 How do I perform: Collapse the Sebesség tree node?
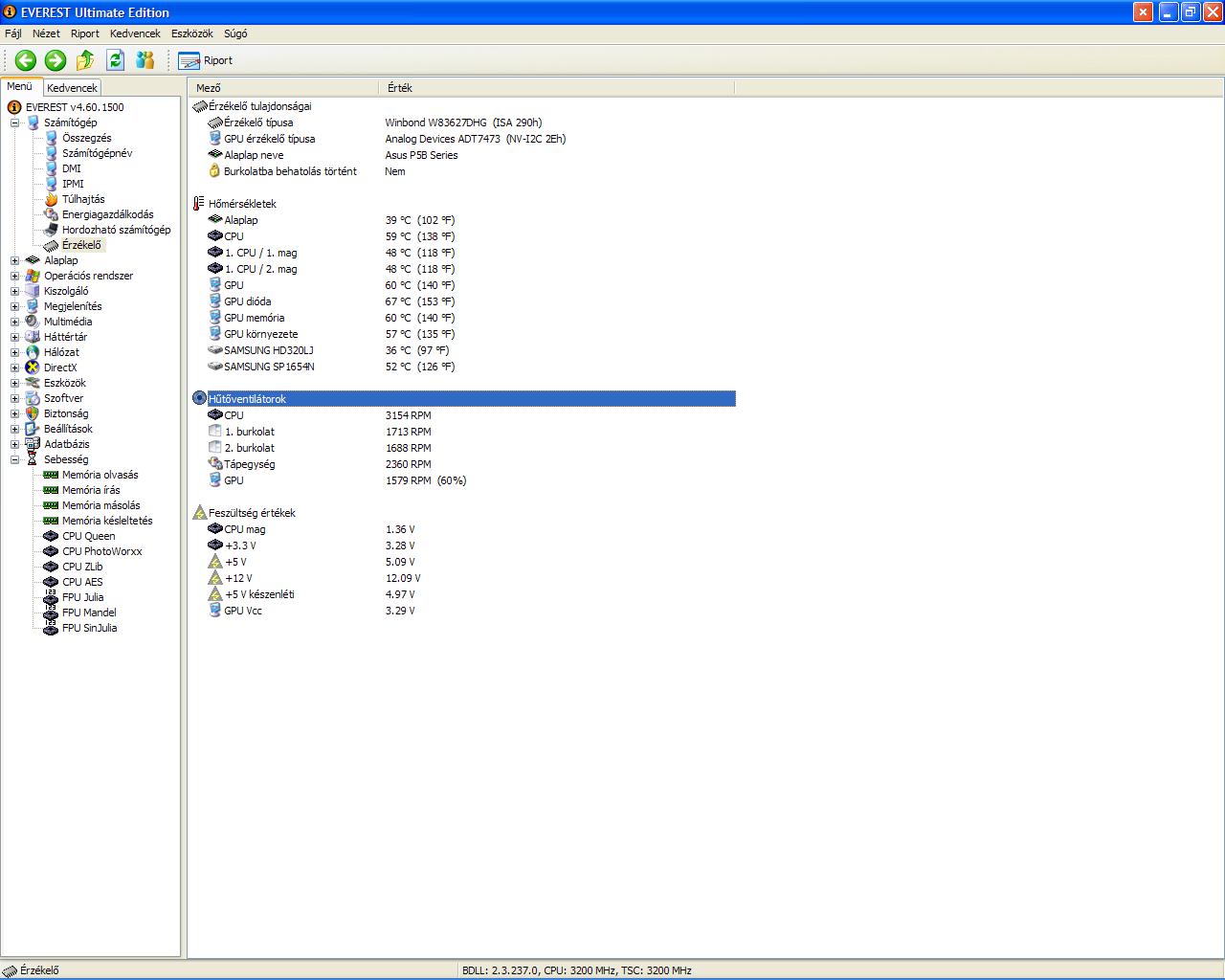click(14, 459)
